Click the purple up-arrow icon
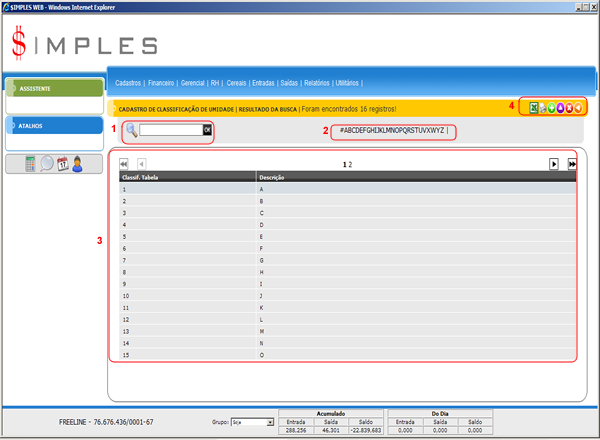 pyautogui.click(x=562, y=108)
